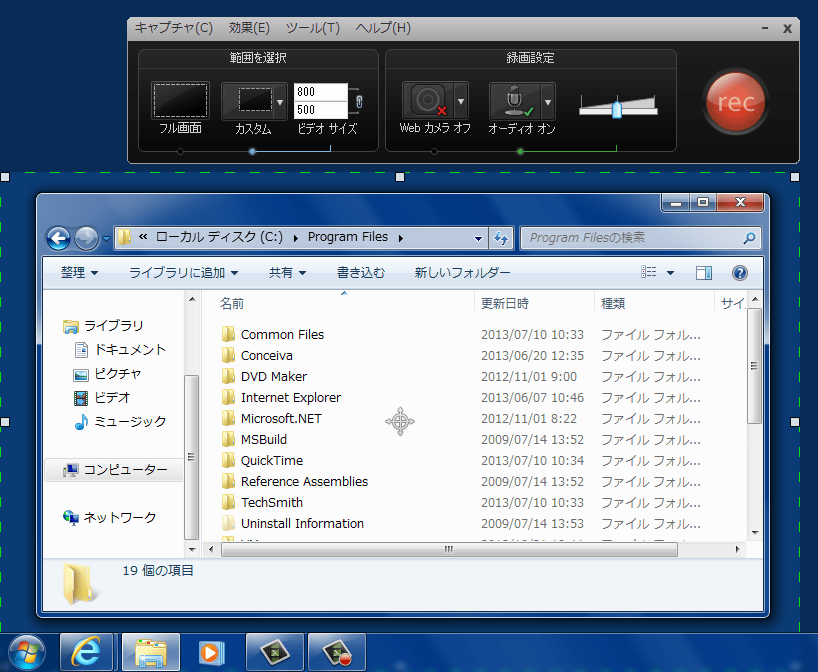Select ビデオ library
Screen dimensions: 818x672
(x=102, y=398)
